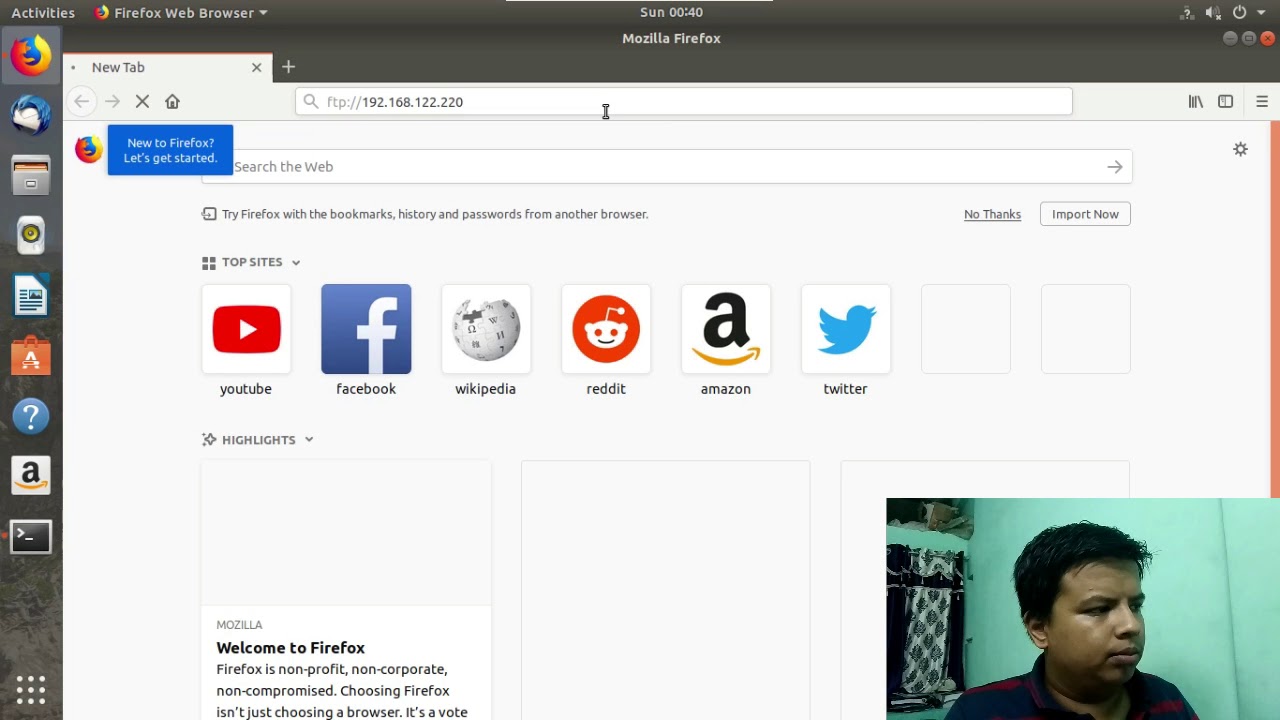
Task: Open new tab page preferences gear
Action: pyautogui.click(x=1240, y=149)
